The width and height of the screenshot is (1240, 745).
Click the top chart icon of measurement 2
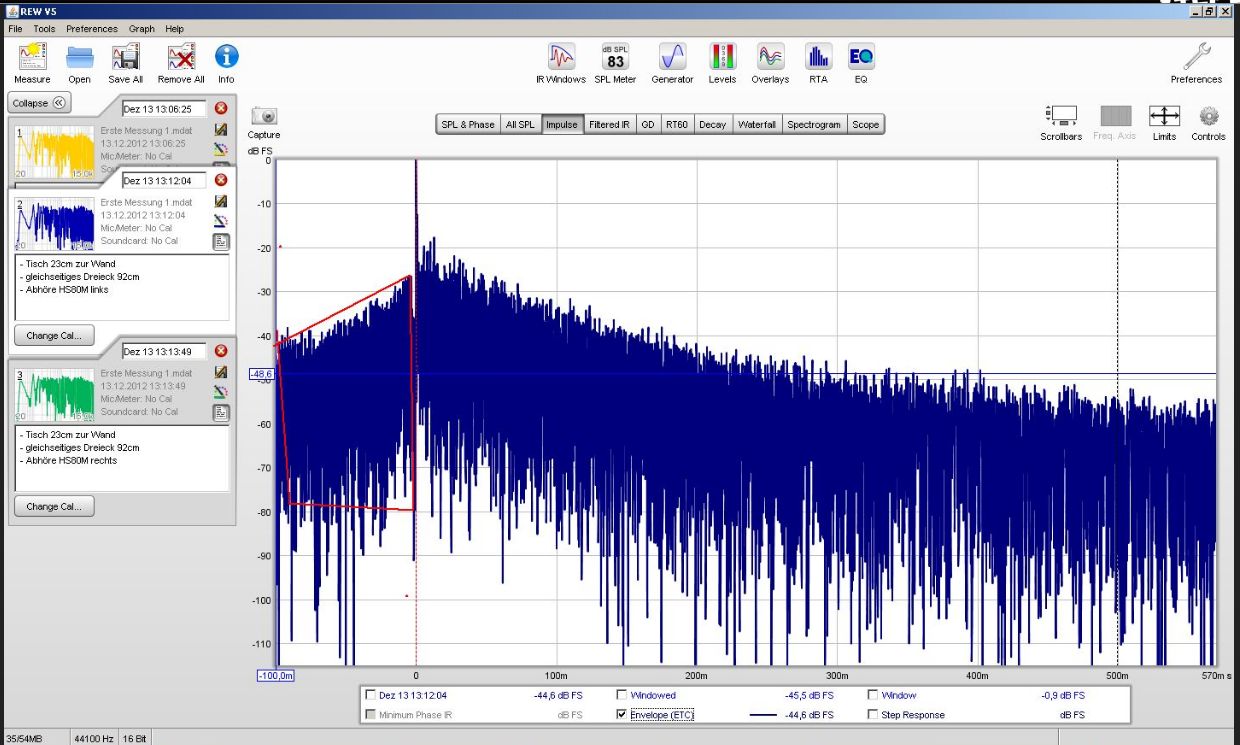pyautogui.click(x=221, y=201)
